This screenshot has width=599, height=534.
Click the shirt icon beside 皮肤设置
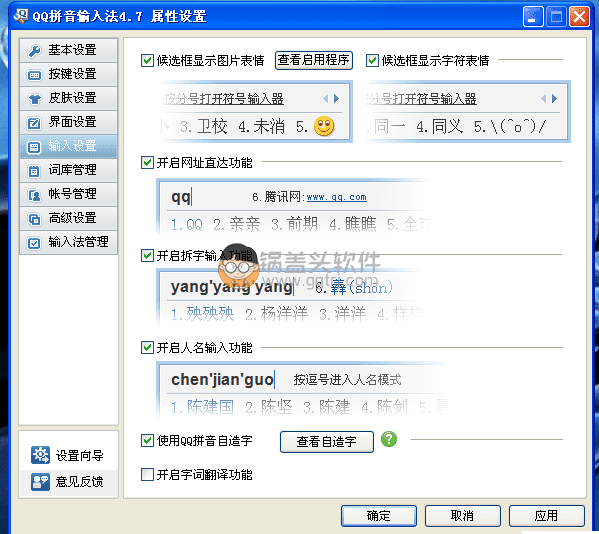(34, 99)
